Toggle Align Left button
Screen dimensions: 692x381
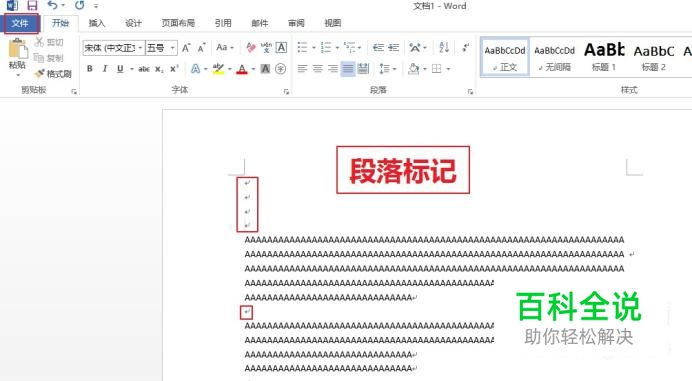(x=302, y=69)
